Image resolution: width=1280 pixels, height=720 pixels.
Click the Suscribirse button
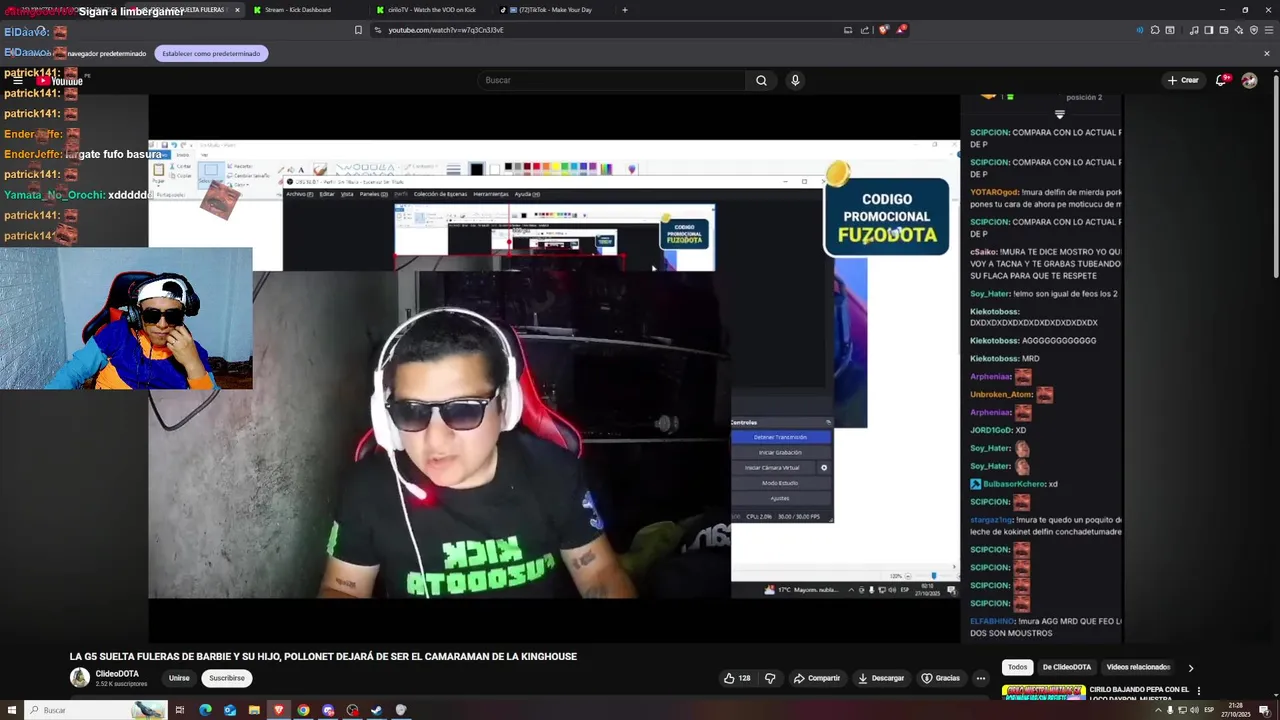point(227,678)
